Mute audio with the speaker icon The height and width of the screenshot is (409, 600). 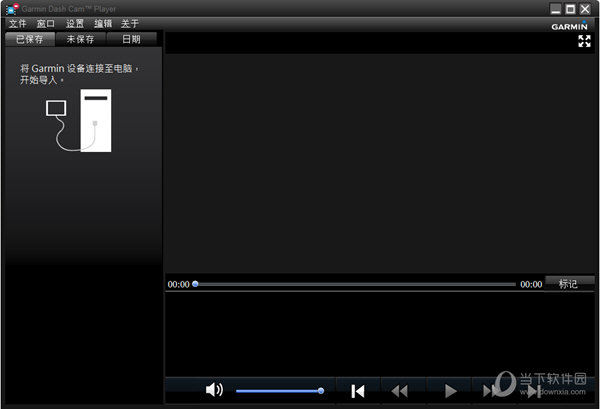(214, 389)
